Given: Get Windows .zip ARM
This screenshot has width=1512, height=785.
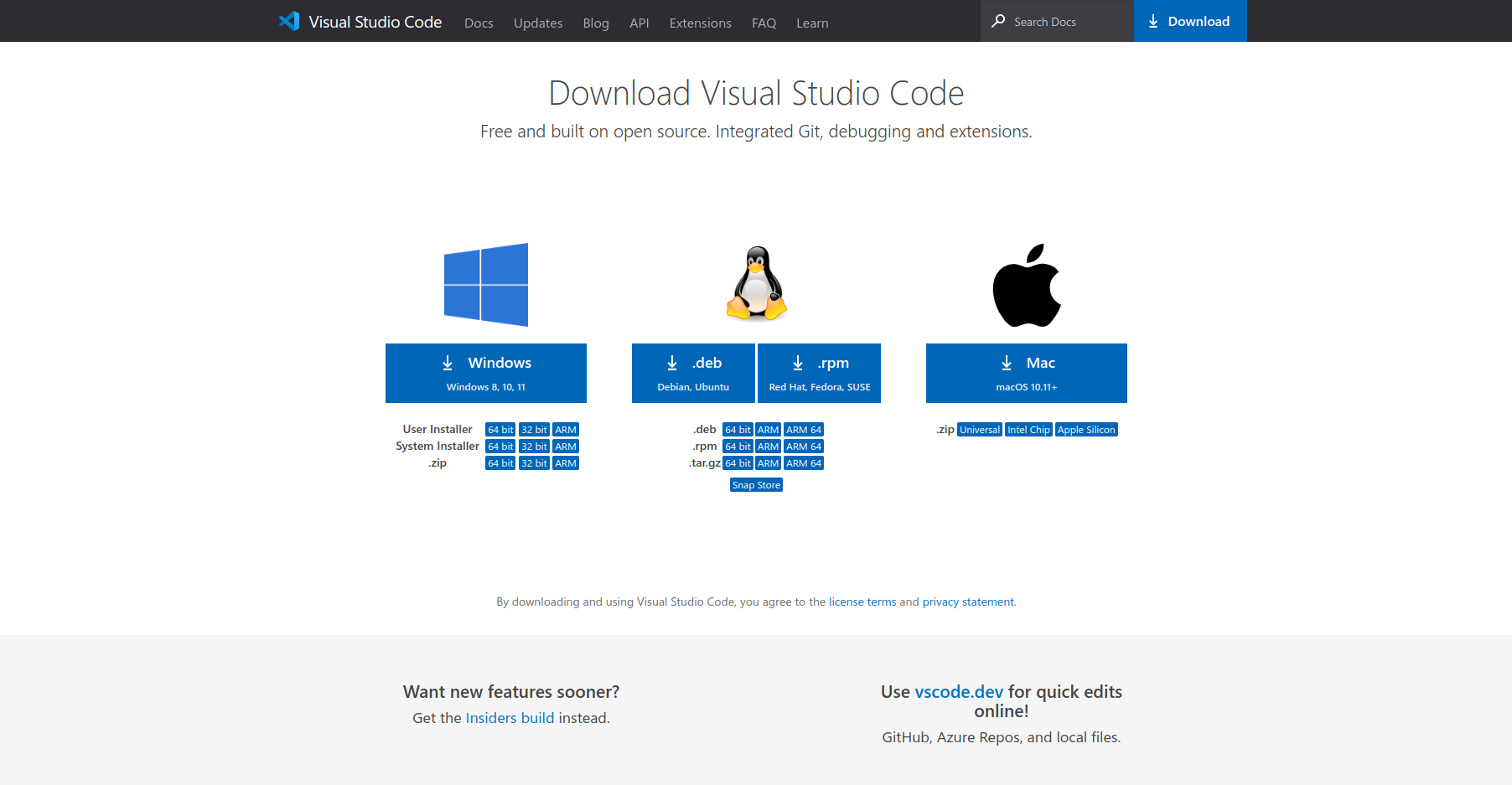Looking at the screenshot, I should [x=566, y=463].
